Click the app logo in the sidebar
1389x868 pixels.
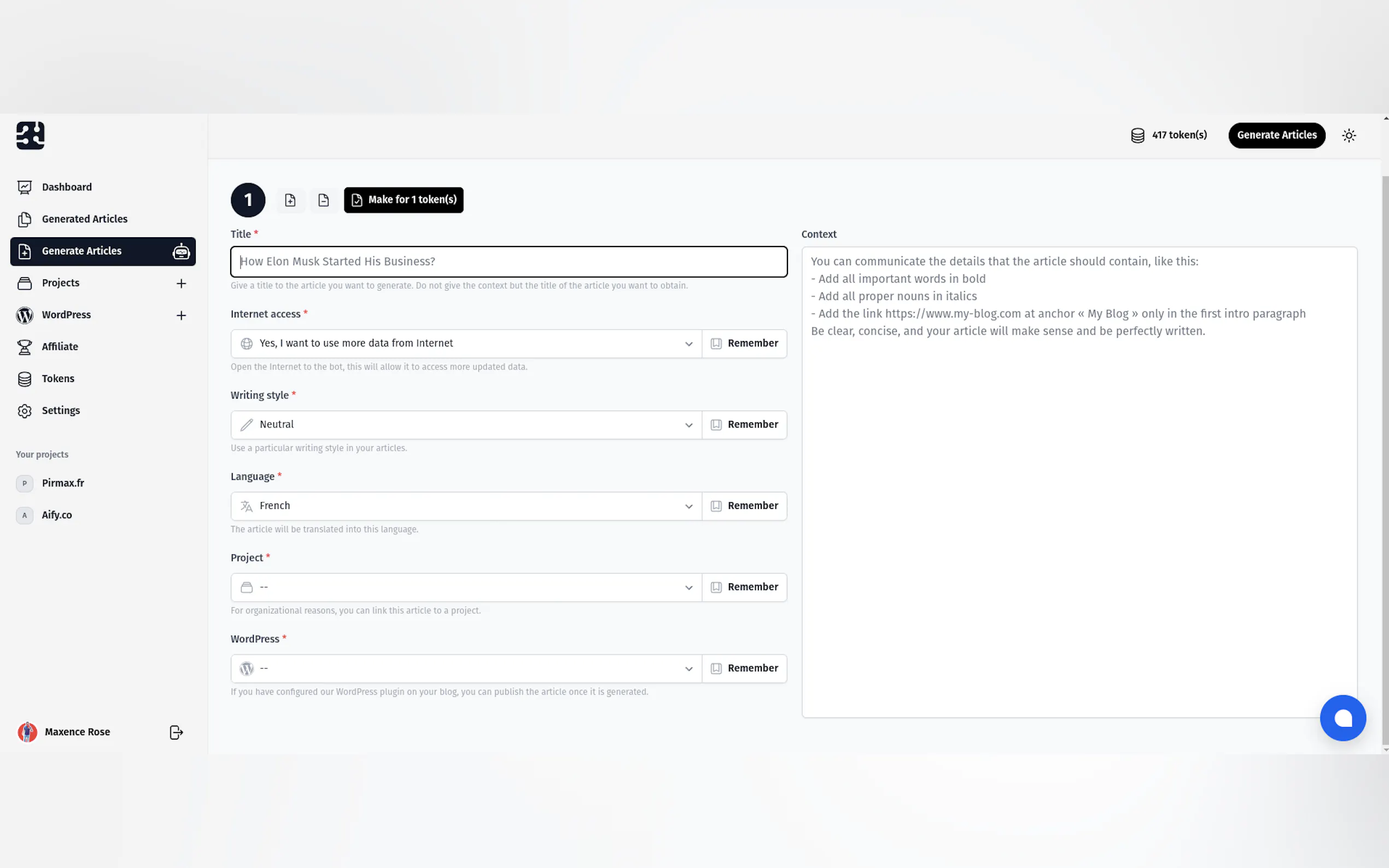coord(31,136)
